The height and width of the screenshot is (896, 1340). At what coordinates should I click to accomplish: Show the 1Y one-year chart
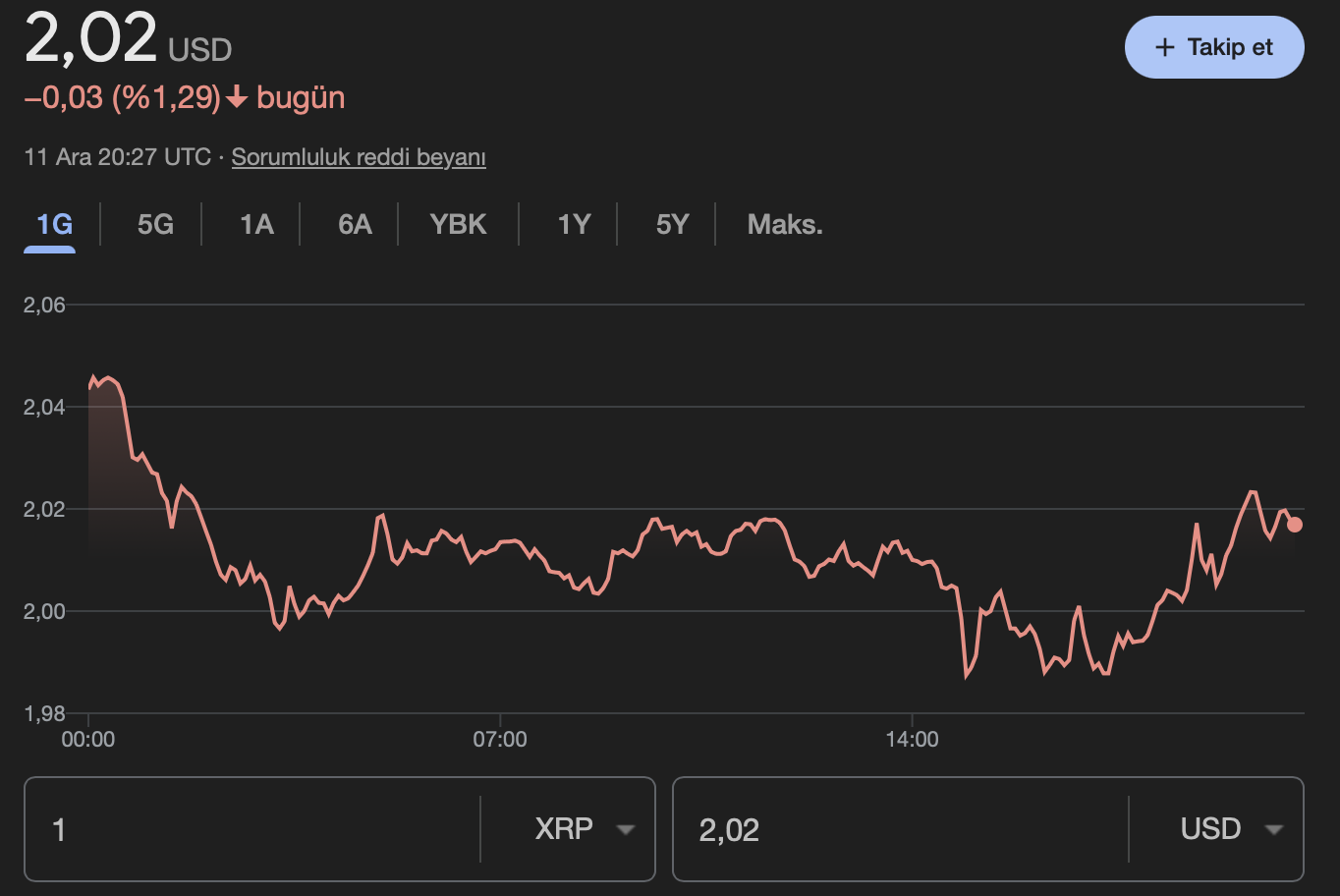[573, 224]
